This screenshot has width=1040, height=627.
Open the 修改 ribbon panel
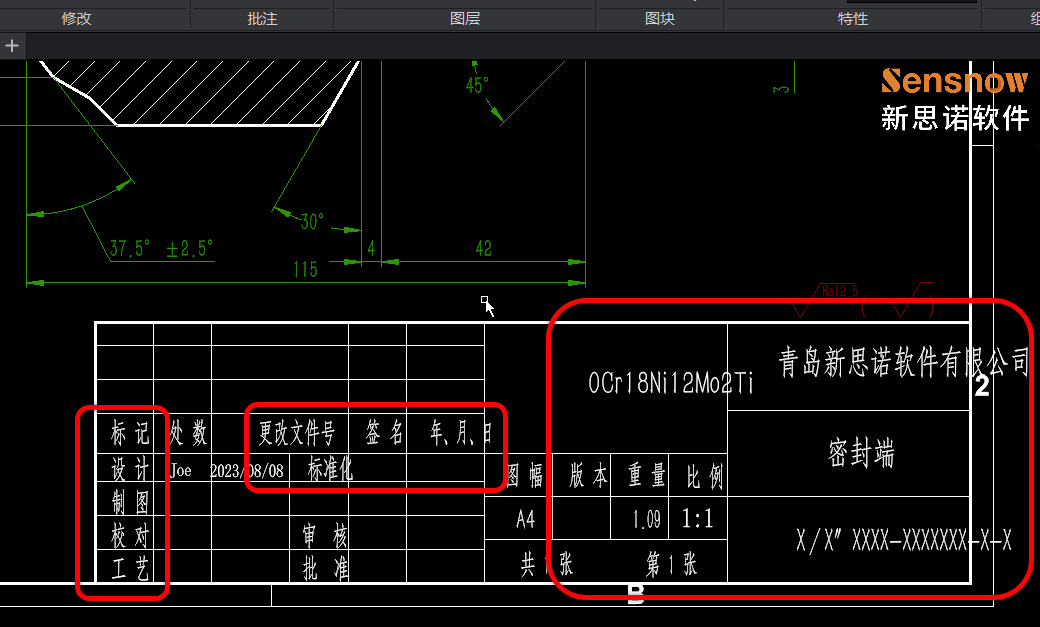[x=76, y=19]
